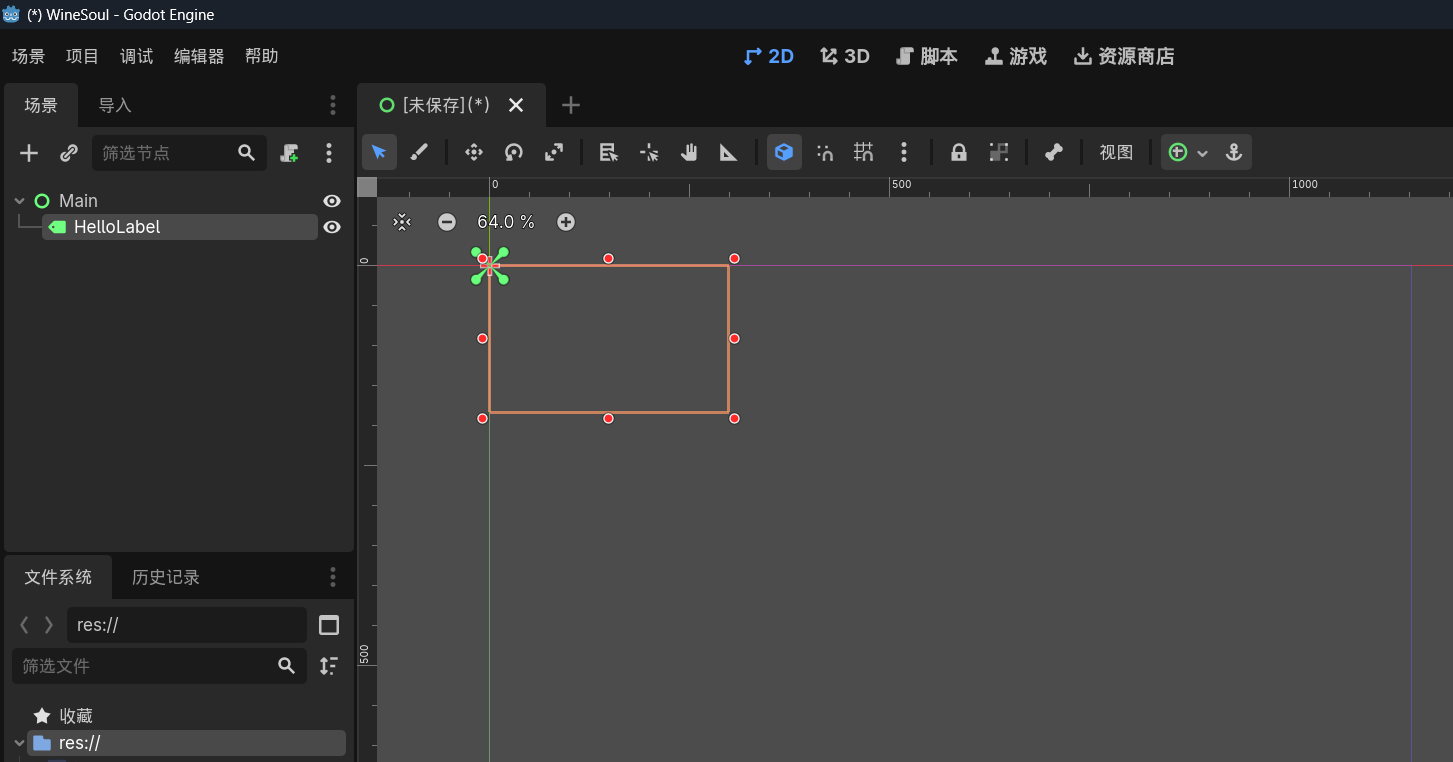Image resolution: width=1453 pixels, height=762 pixels.
Task: Switch to Move mode tool
Action: pyautogui.click(x=474, y=152)
